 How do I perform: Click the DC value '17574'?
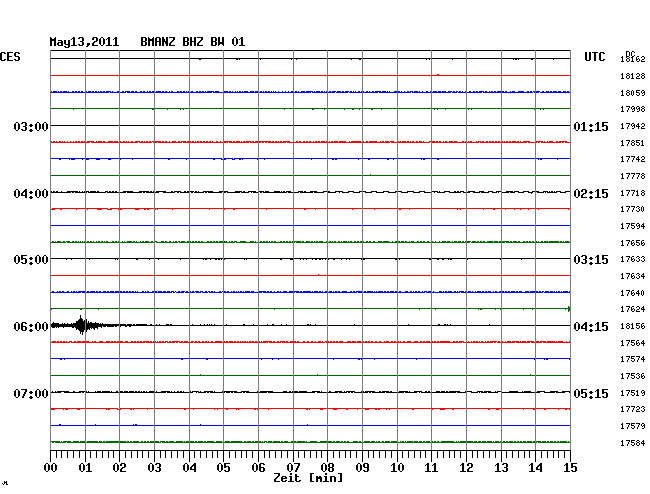tap(633, 360)
